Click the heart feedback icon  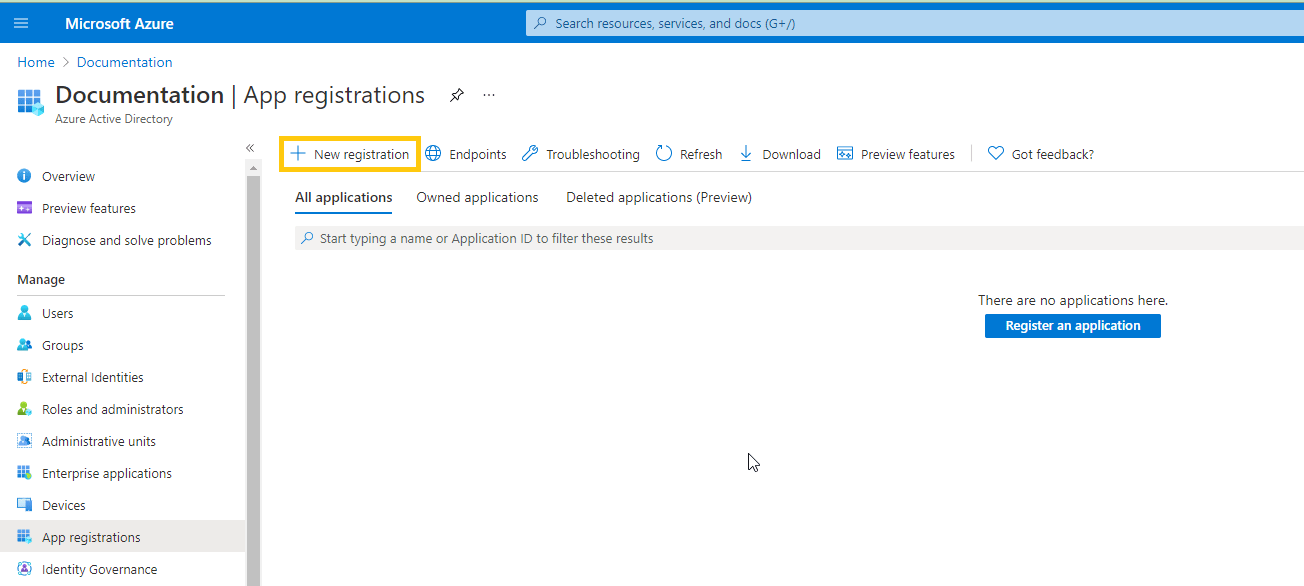(996, 154)
